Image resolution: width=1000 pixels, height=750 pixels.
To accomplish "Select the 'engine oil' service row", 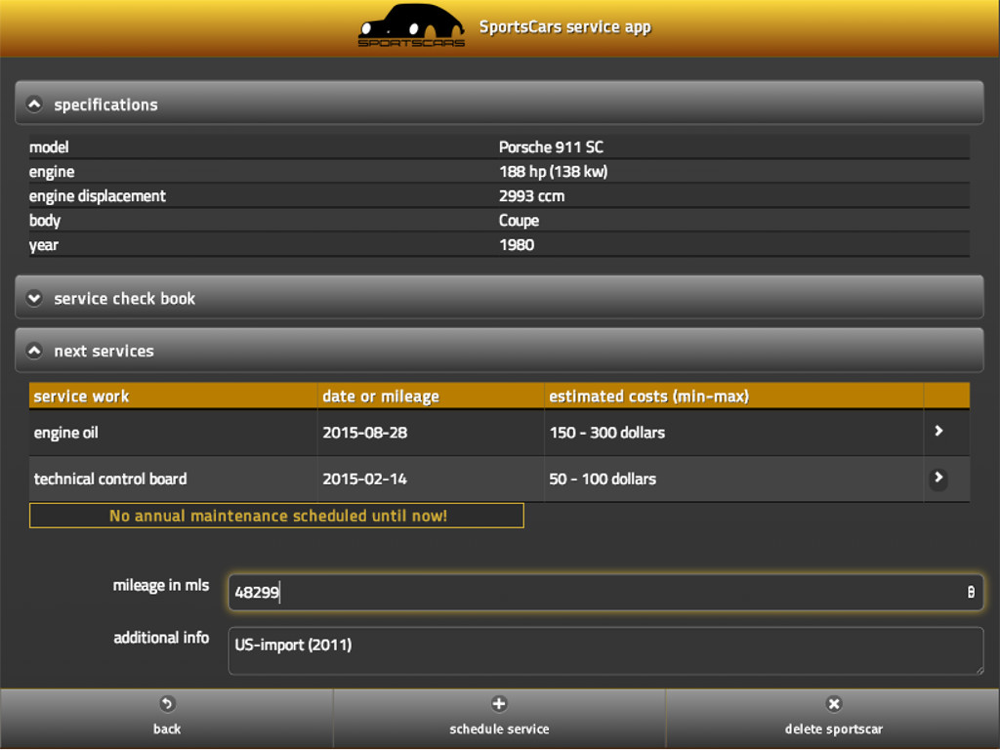I will [499, 432].
